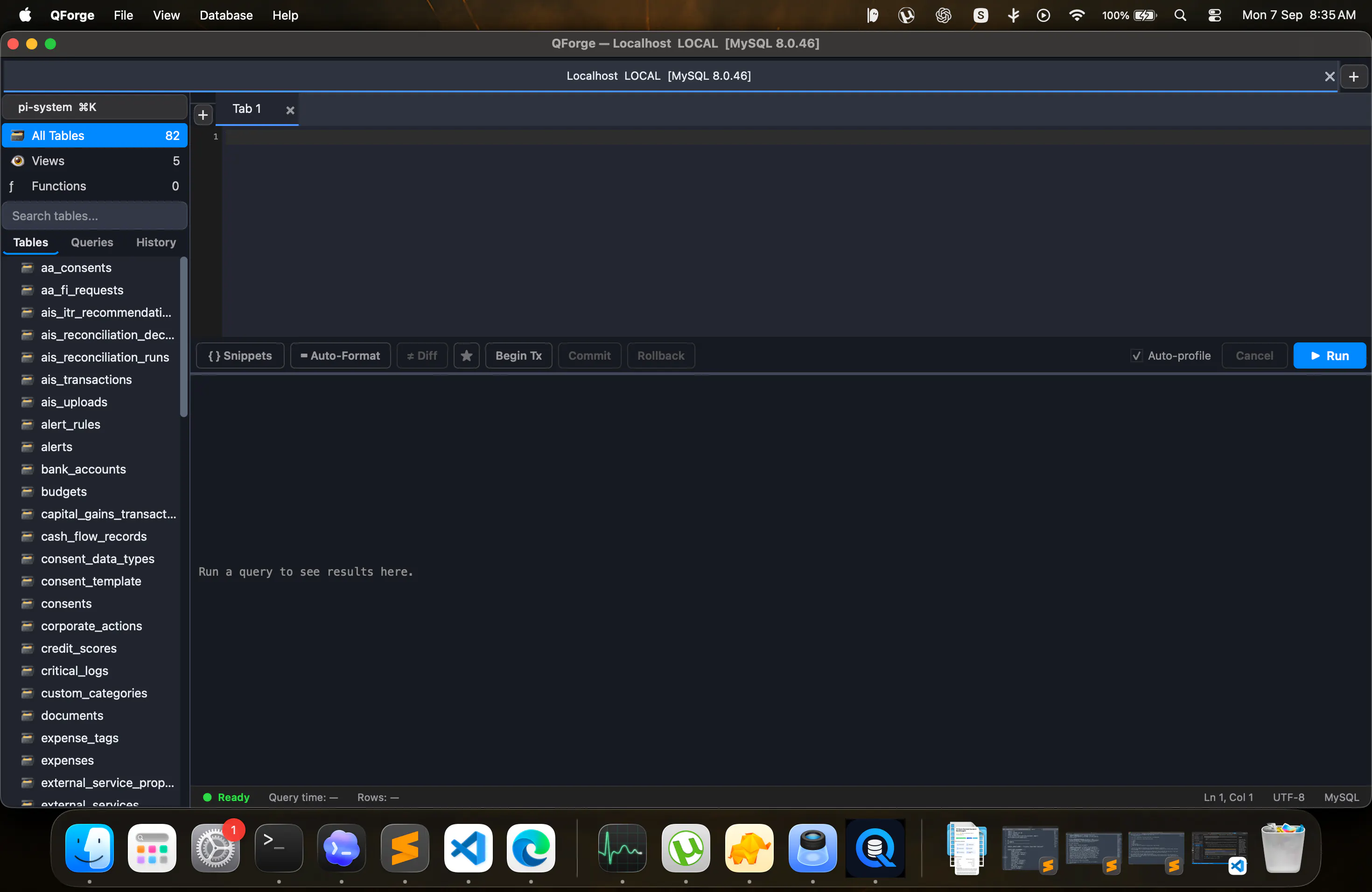Open the File menu
The image size is (1372, 892).
click(x=123, y=15)
